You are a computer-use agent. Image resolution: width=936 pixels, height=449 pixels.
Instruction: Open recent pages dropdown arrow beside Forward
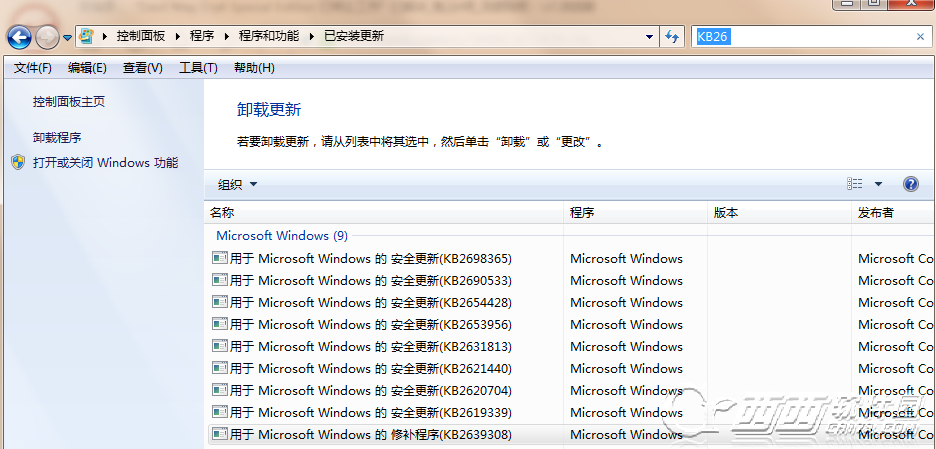[67, 38]
